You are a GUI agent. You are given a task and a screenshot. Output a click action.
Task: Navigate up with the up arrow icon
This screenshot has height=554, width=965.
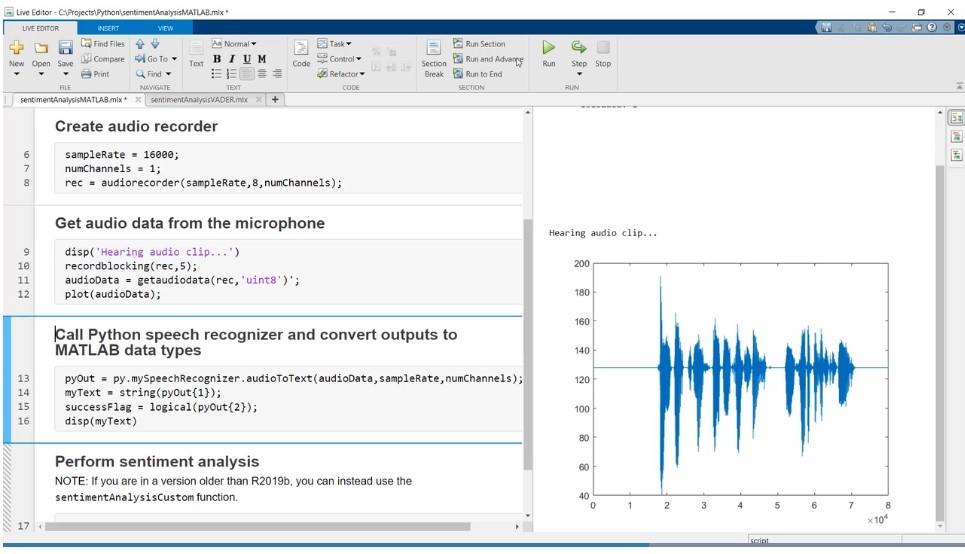(140, 44)
